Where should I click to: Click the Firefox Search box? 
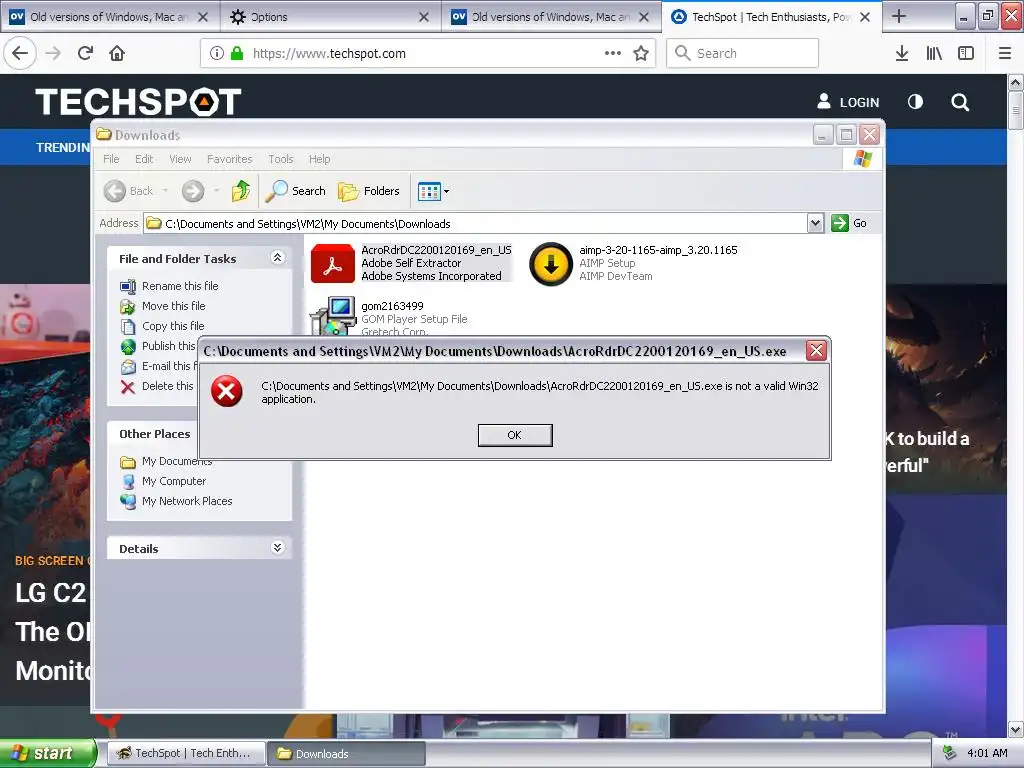[x=743, y=53]
